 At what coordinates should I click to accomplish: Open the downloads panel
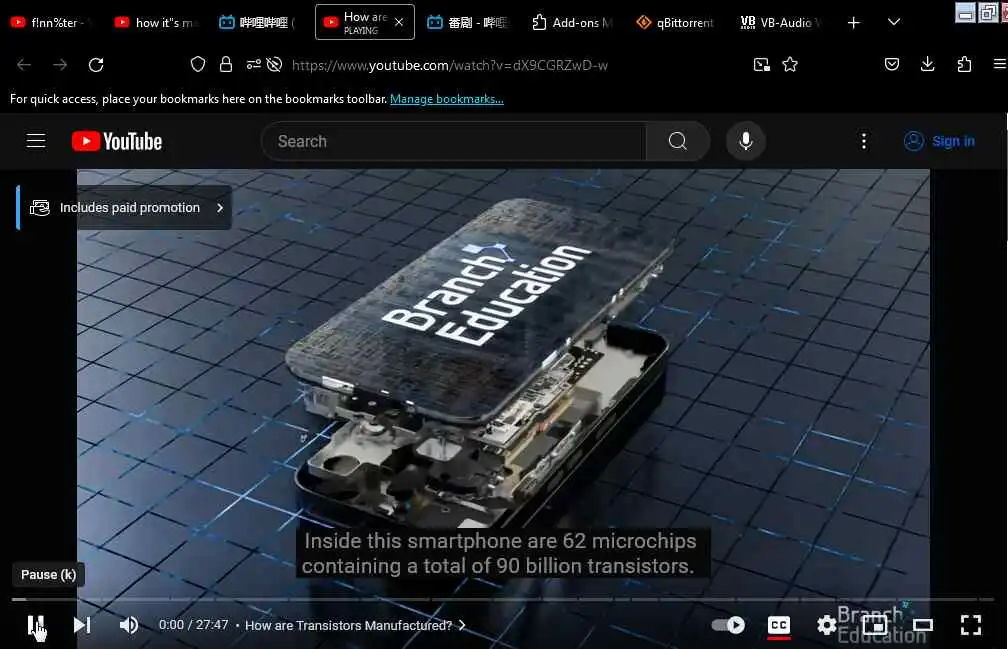tap(928, 64)
